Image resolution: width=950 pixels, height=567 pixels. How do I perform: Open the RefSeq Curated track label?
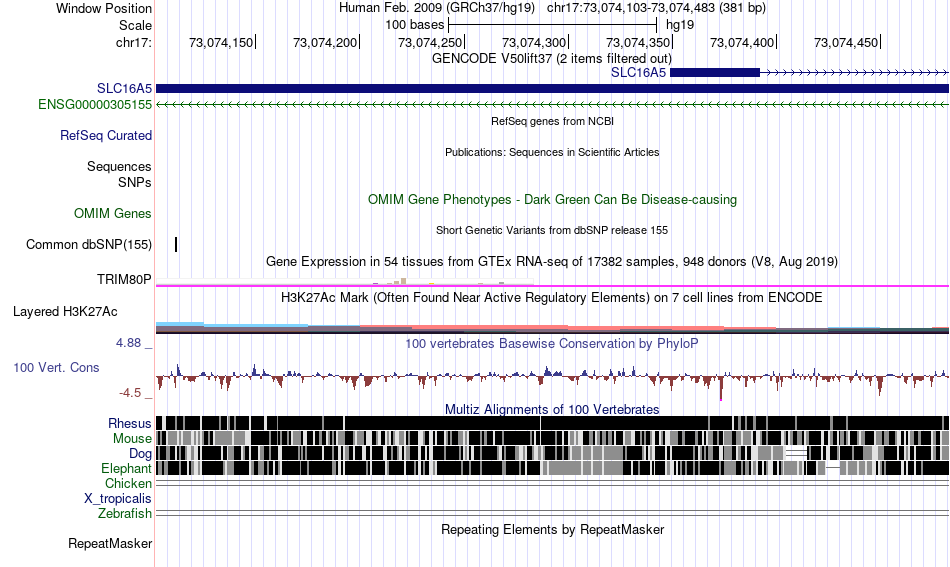point(106,135)
